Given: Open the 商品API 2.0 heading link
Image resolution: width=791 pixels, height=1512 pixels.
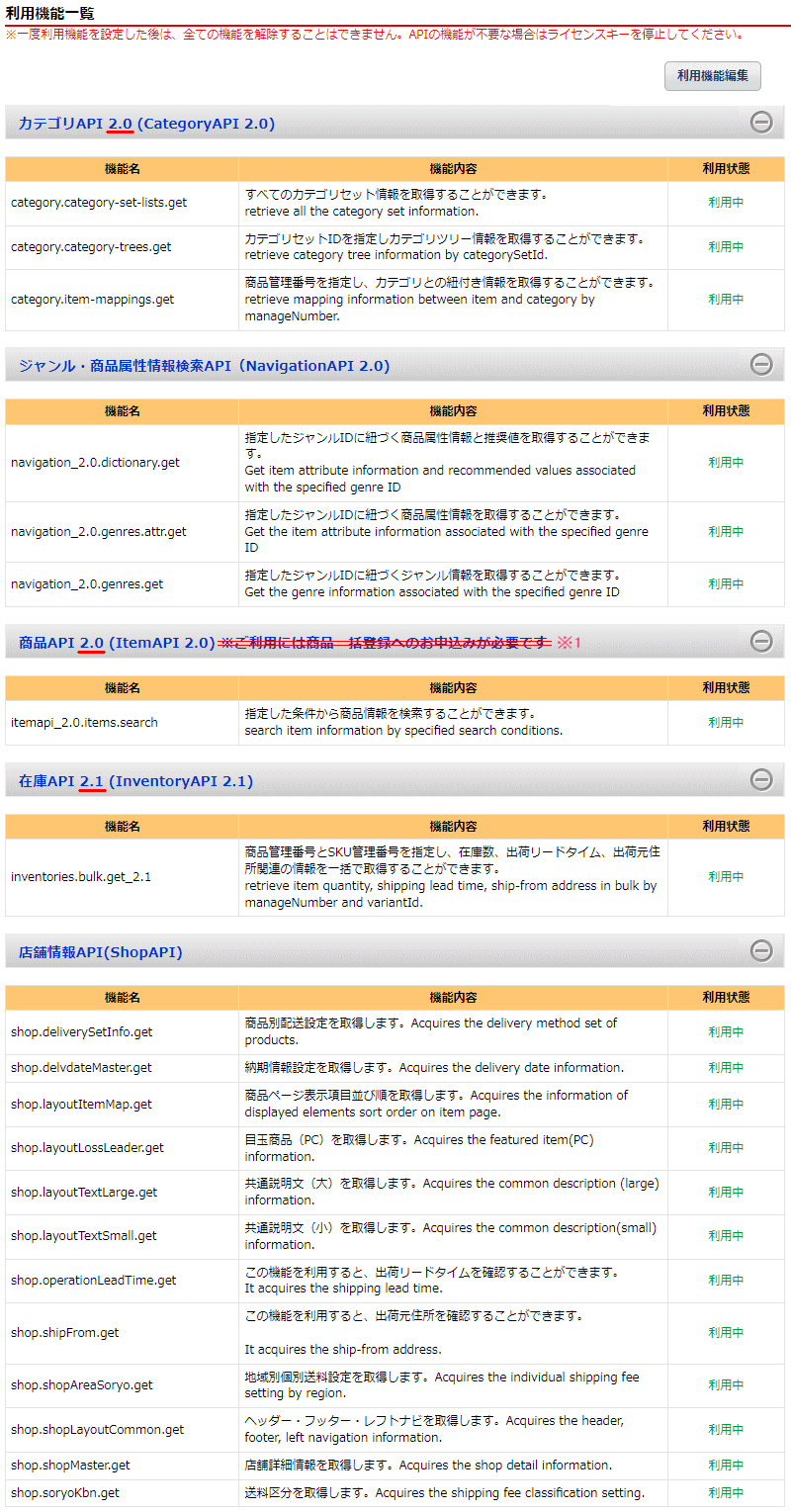Looking at the screenshot, I should (x=117, y=643).
